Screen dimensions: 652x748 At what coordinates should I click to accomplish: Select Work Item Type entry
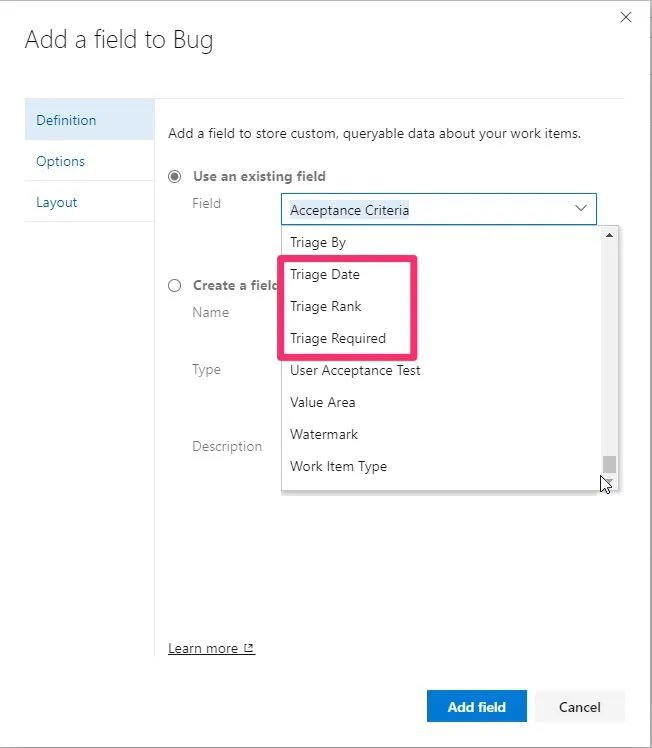coord(338,466)
